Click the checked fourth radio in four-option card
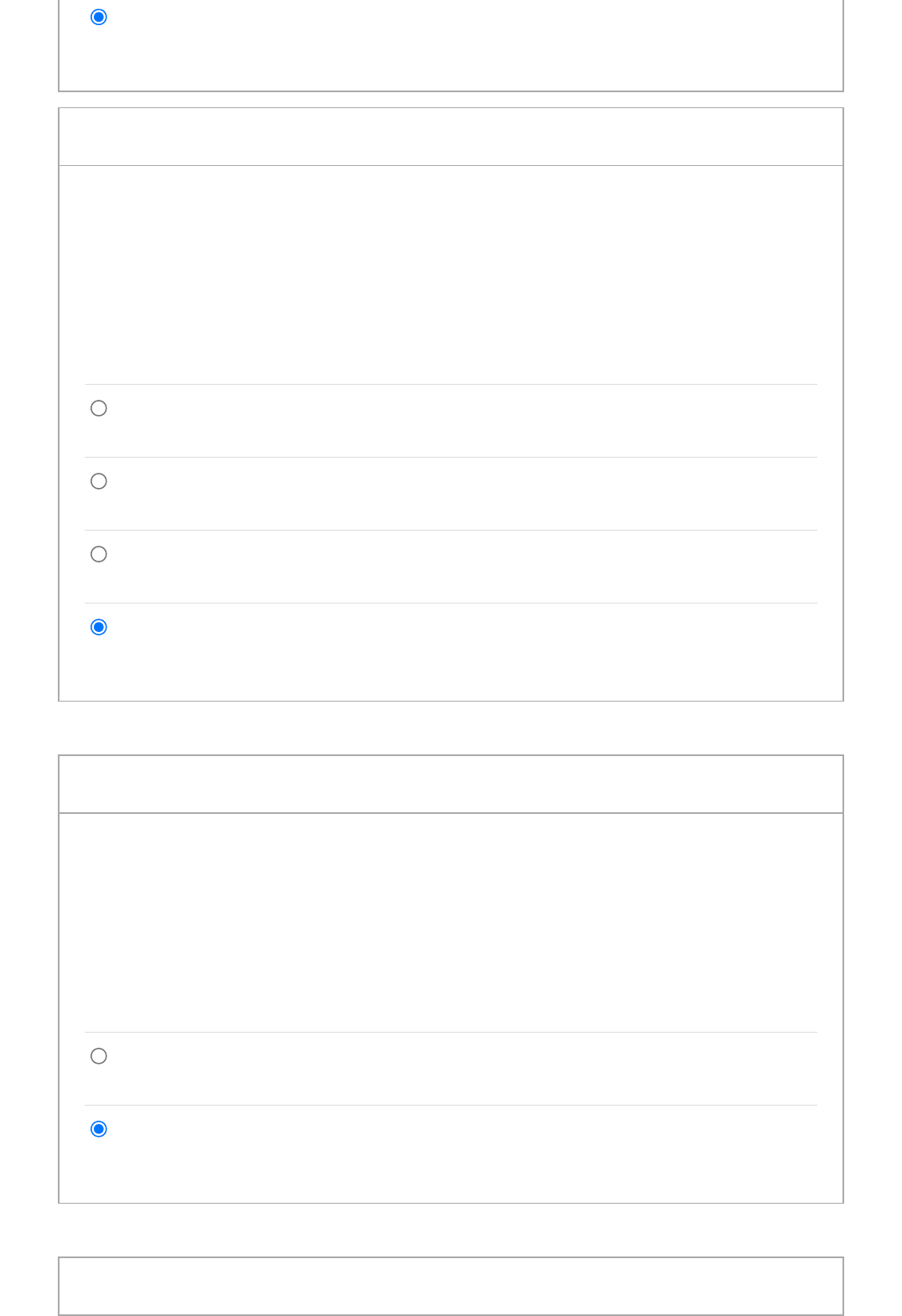The image size is (902, 1316). (99, 627)
